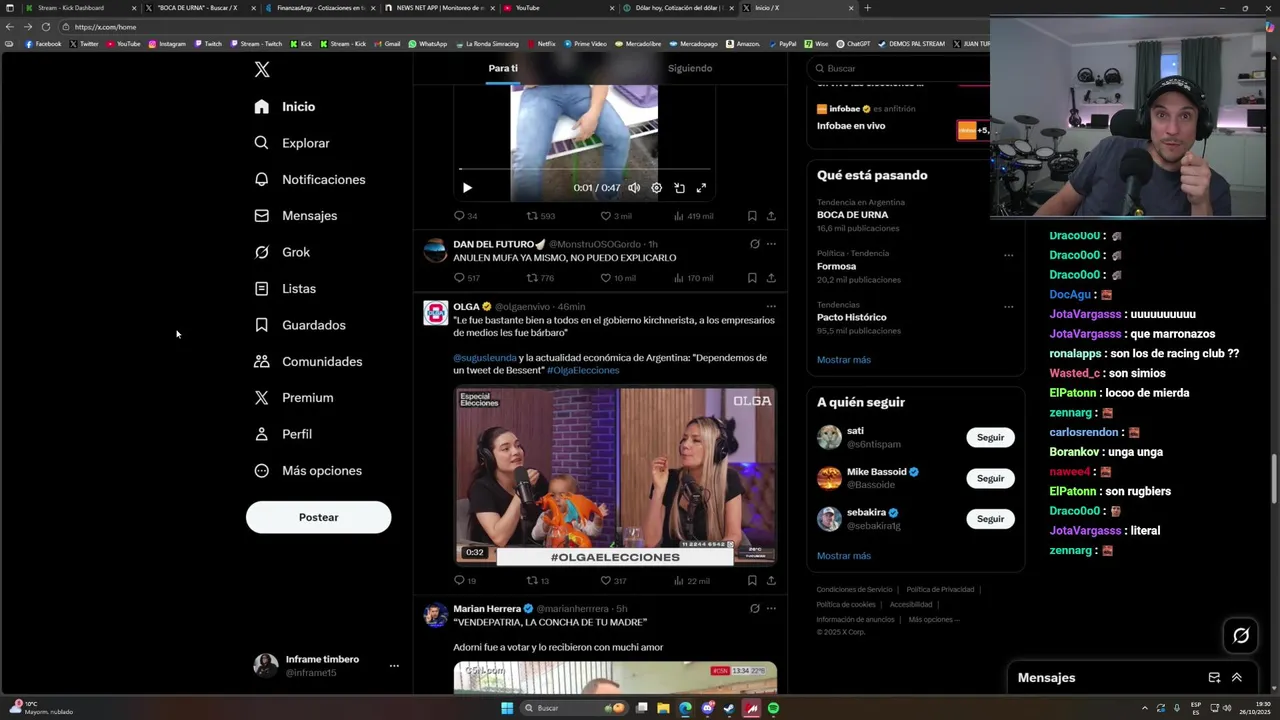Image resolution: width=1280 pixels, height=720 pixels.
Task: Open account menu next to Inframe timbero
Action: pyautogui.click(x=394, y=666)
